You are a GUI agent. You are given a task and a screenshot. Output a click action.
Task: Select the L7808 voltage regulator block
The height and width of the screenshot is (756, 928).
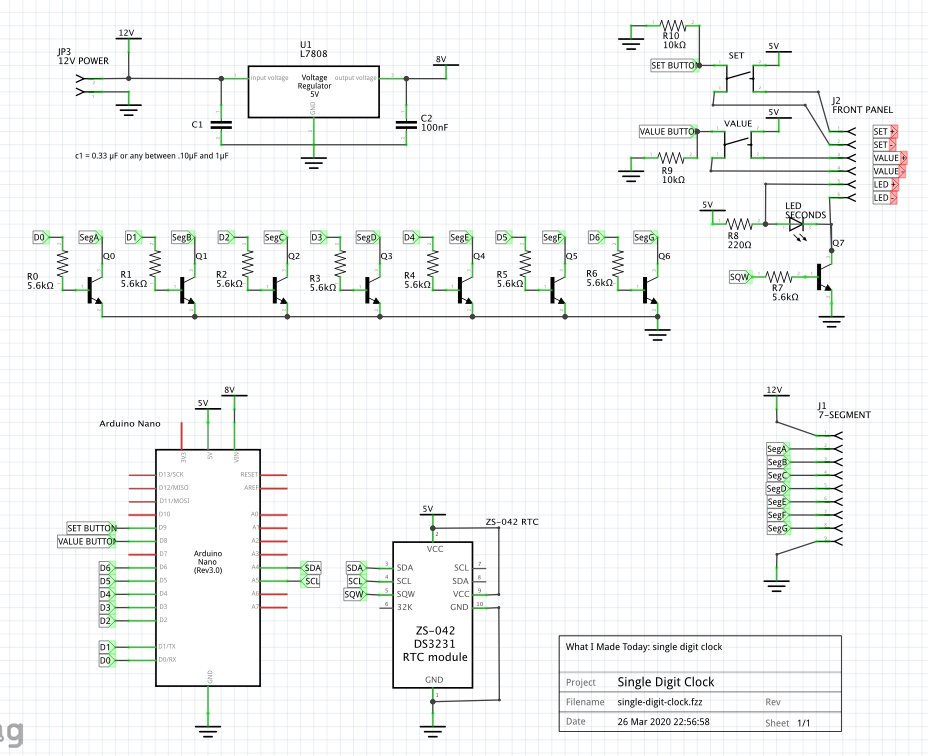313,90
